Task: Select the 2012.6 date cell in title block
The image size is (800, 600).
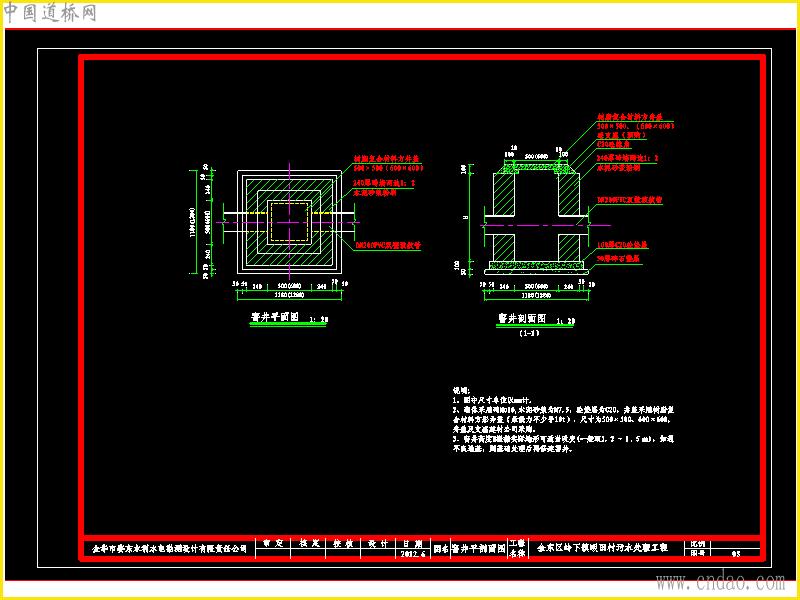Action: [x=413, y=554]
